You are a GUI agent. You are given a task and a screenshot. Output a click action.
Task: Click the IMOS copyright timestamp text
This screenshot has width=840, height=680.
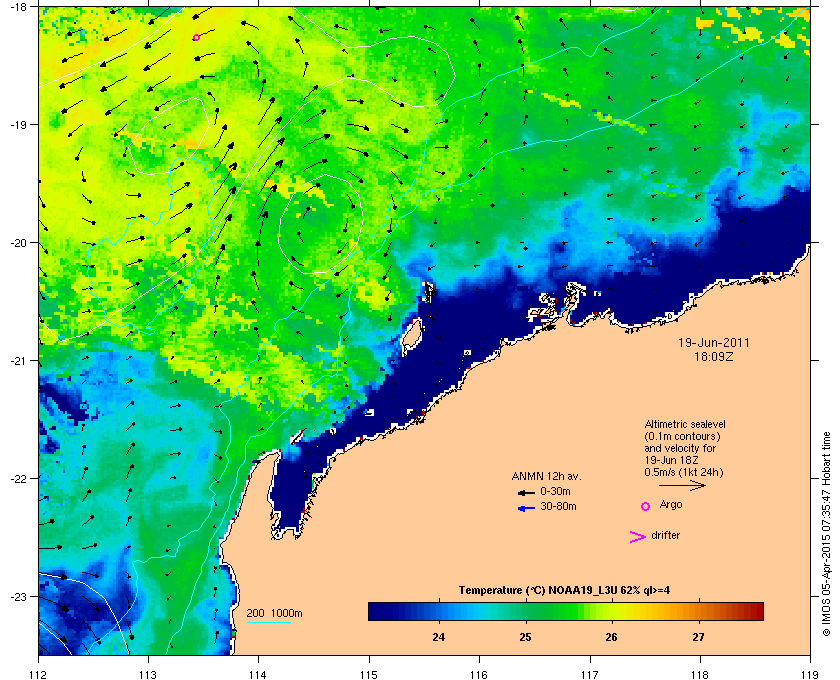(826, 534)
